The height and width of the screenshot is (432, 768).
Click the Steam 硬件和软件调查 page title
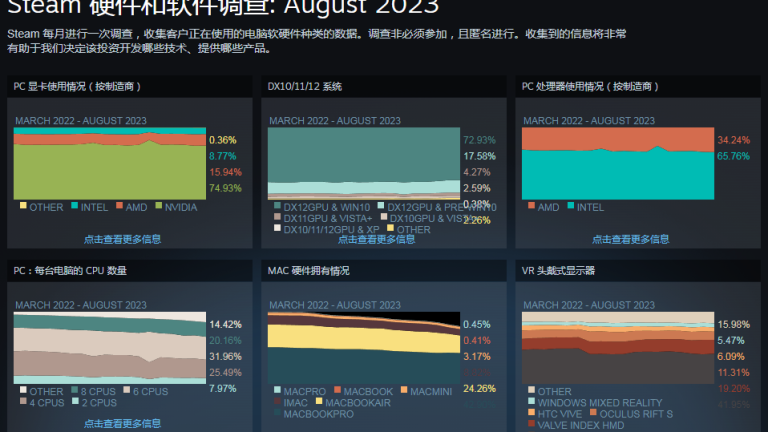[x=223, y=7]
